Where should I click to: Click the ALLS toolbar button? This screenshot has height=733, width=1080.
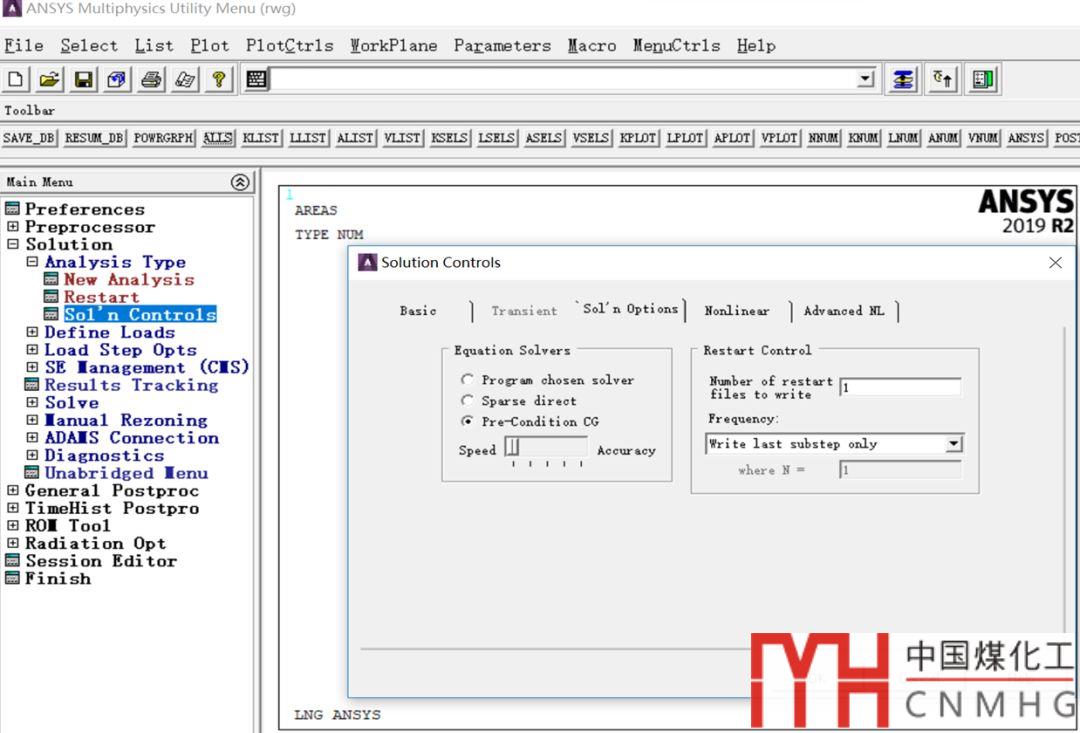coord(218,138)
